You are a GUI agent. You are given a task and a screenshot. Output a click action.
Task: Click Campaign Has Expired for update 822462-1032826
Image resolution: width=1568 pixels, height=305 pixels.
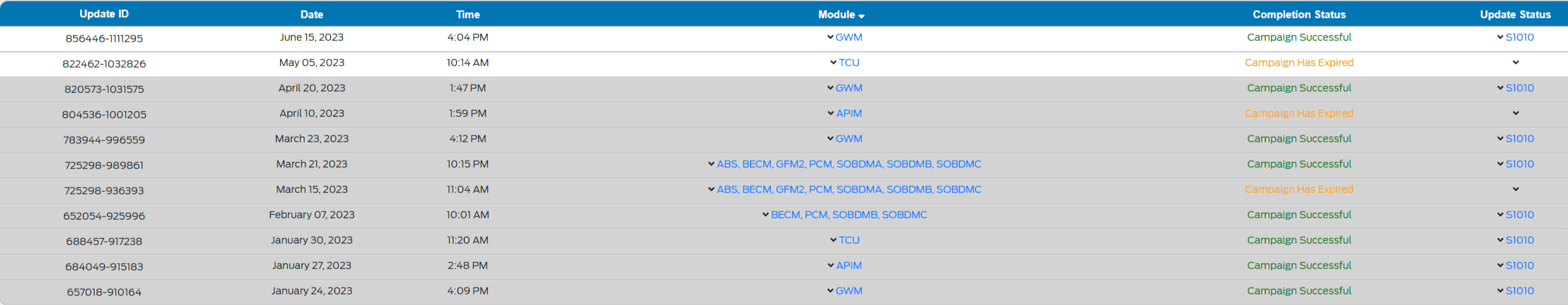[x=1298, y=63]
